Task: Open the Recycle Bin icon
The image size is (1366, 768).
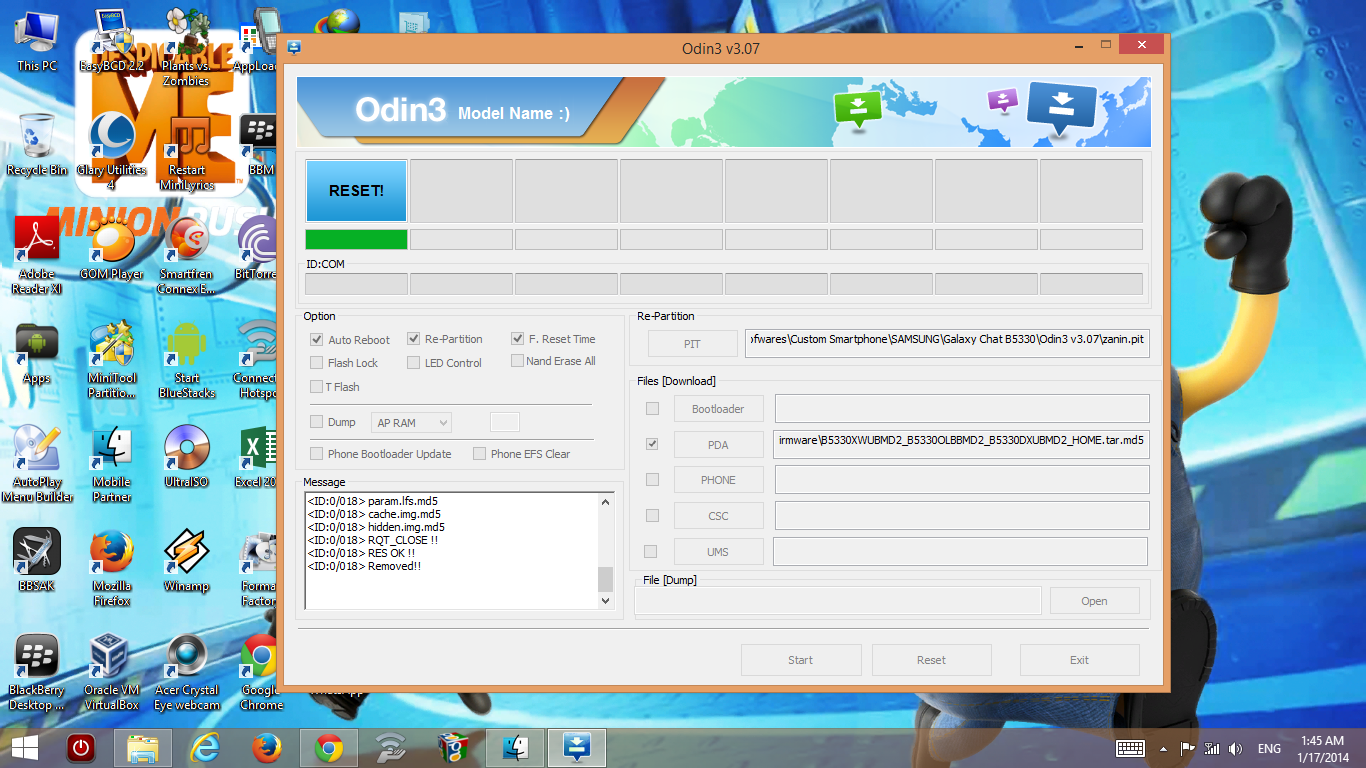Action: tap(37, 145)
